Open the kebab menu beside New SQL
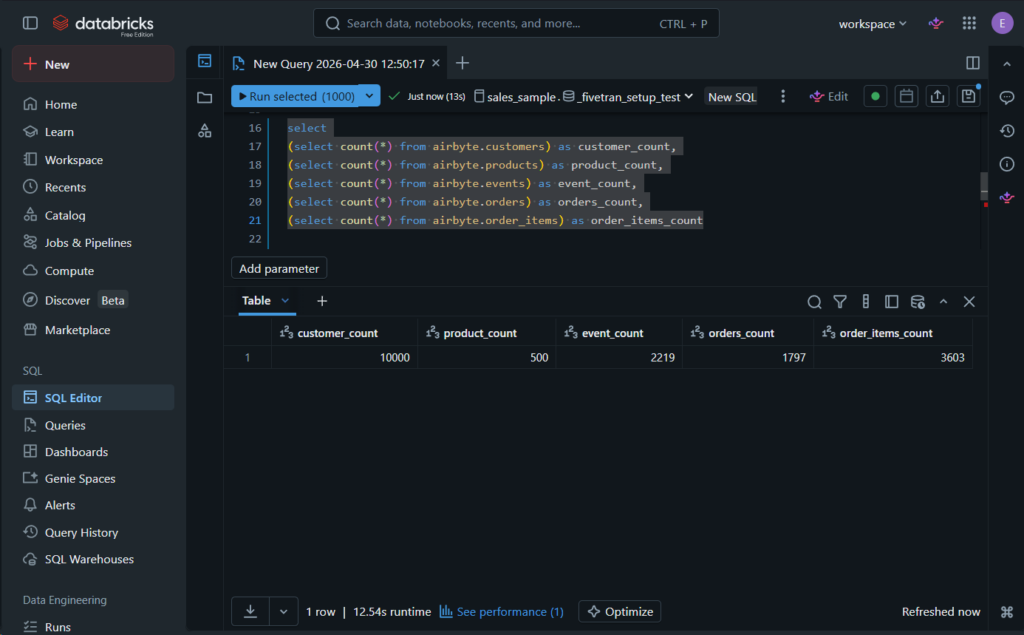1024x635 pixels. click(x=783, y=97)
